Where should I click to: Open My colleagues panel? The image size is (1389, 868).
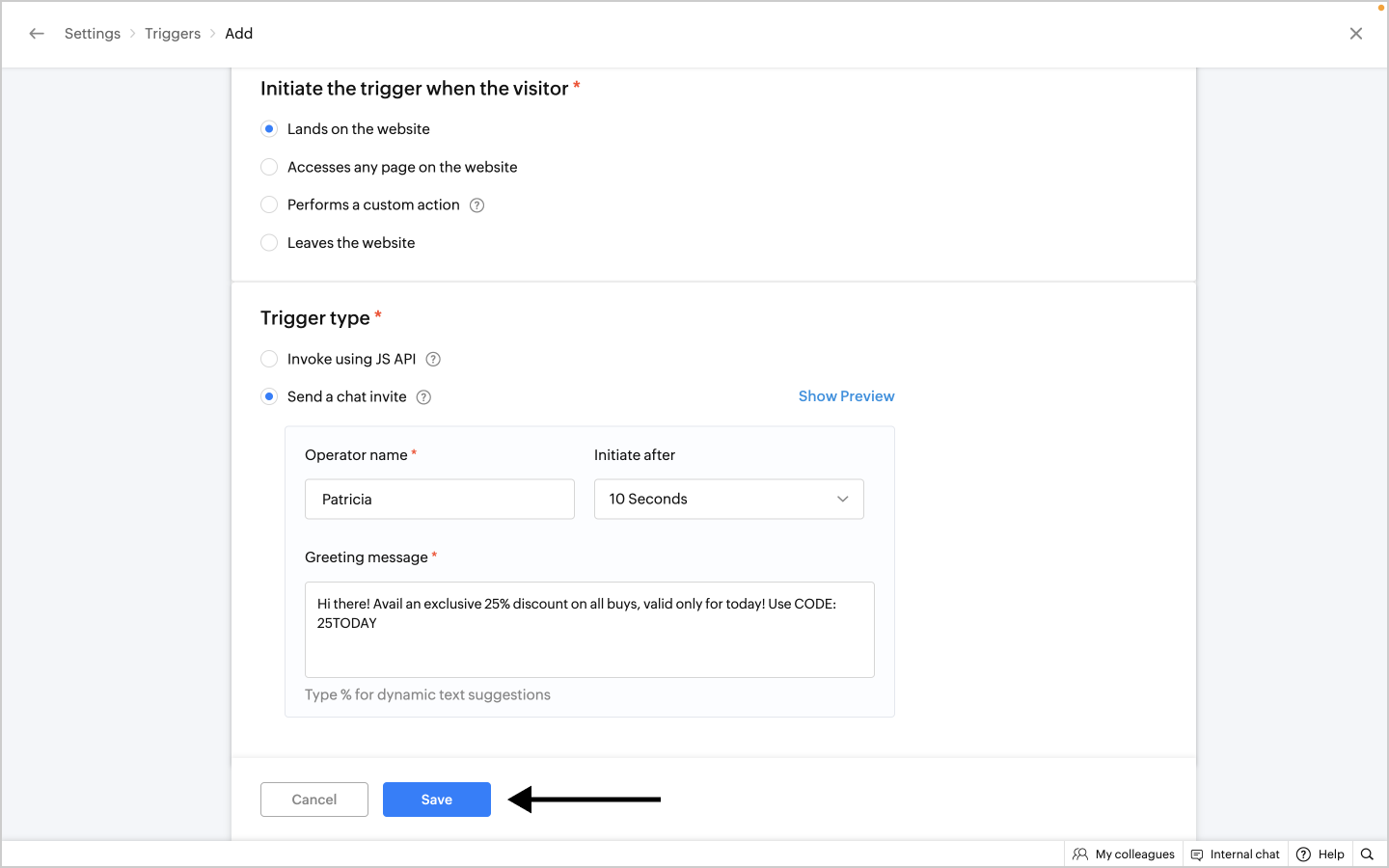coord(1124,854)
